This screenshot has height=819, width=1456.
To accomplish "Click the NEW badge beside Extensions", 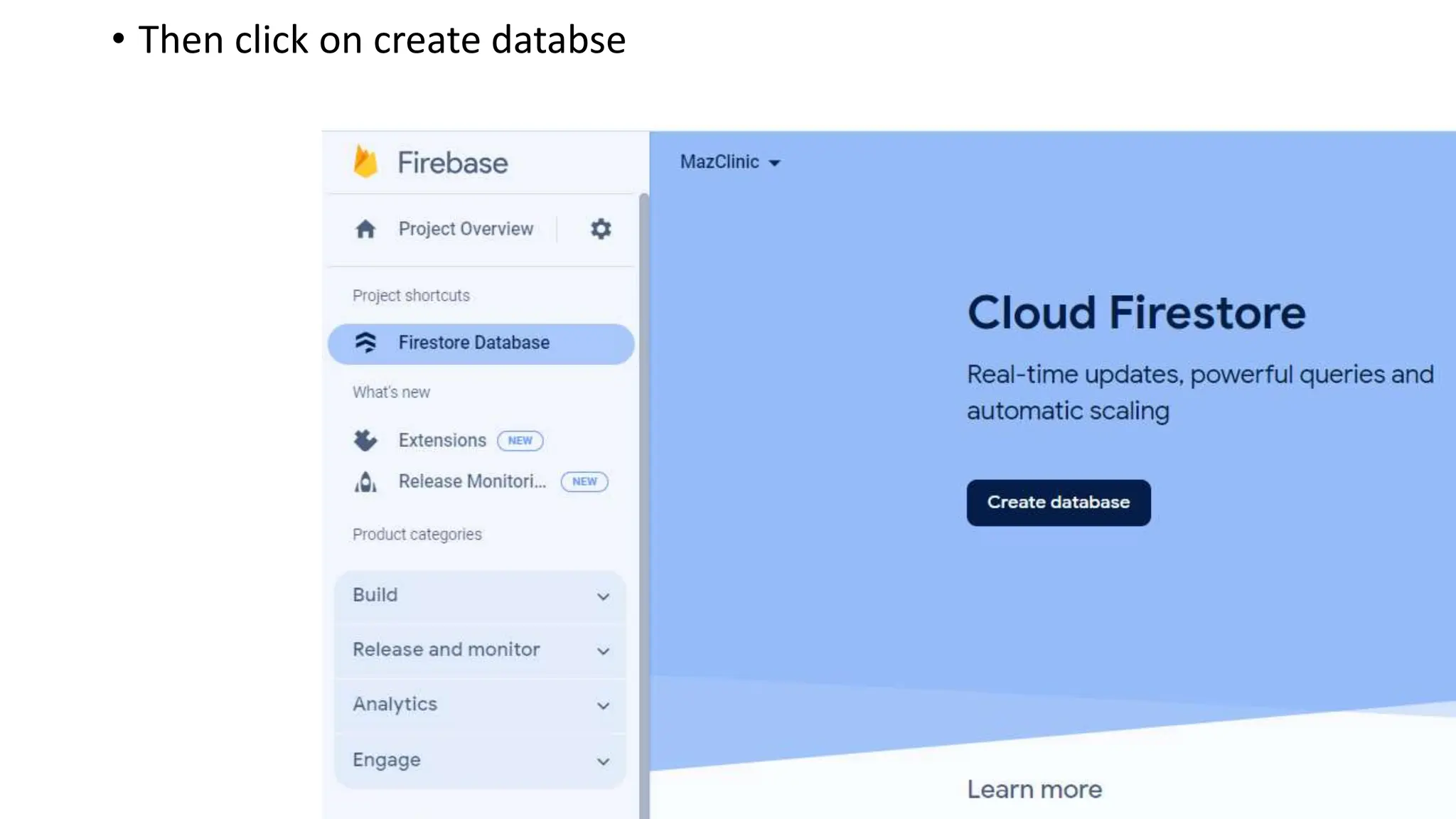I will pyautogui.click(x=520, y=441).
